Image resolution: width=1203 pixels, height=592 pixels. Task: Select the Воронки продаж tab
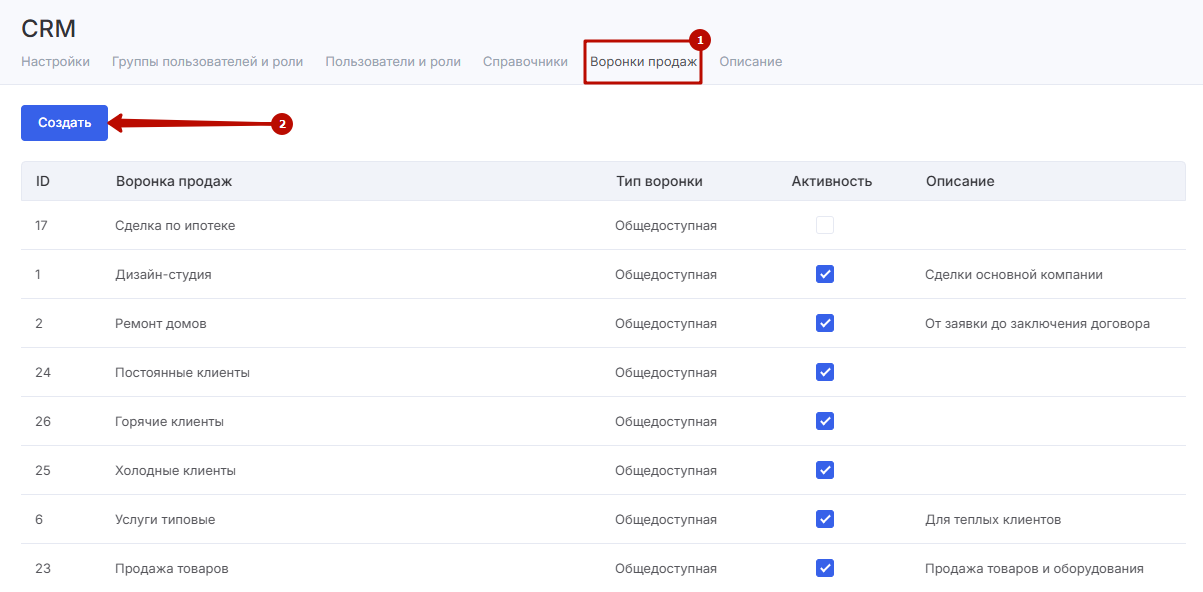click(642, 62)
